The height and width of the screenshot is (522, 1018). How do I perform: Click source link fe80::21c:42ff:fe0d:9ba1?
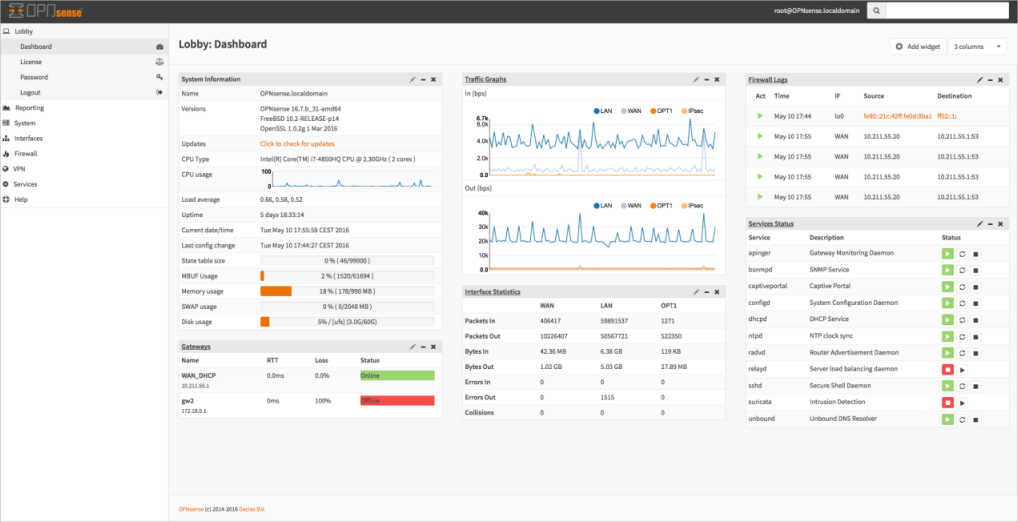pyautogui.click(x=898, y=116)
